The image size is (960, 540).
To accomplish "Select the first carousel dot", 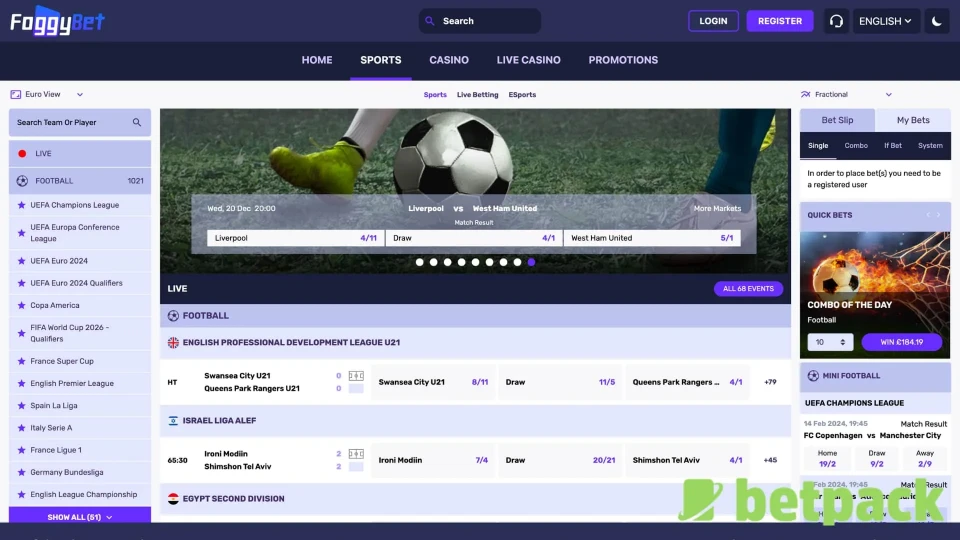I will pos(419,262).
